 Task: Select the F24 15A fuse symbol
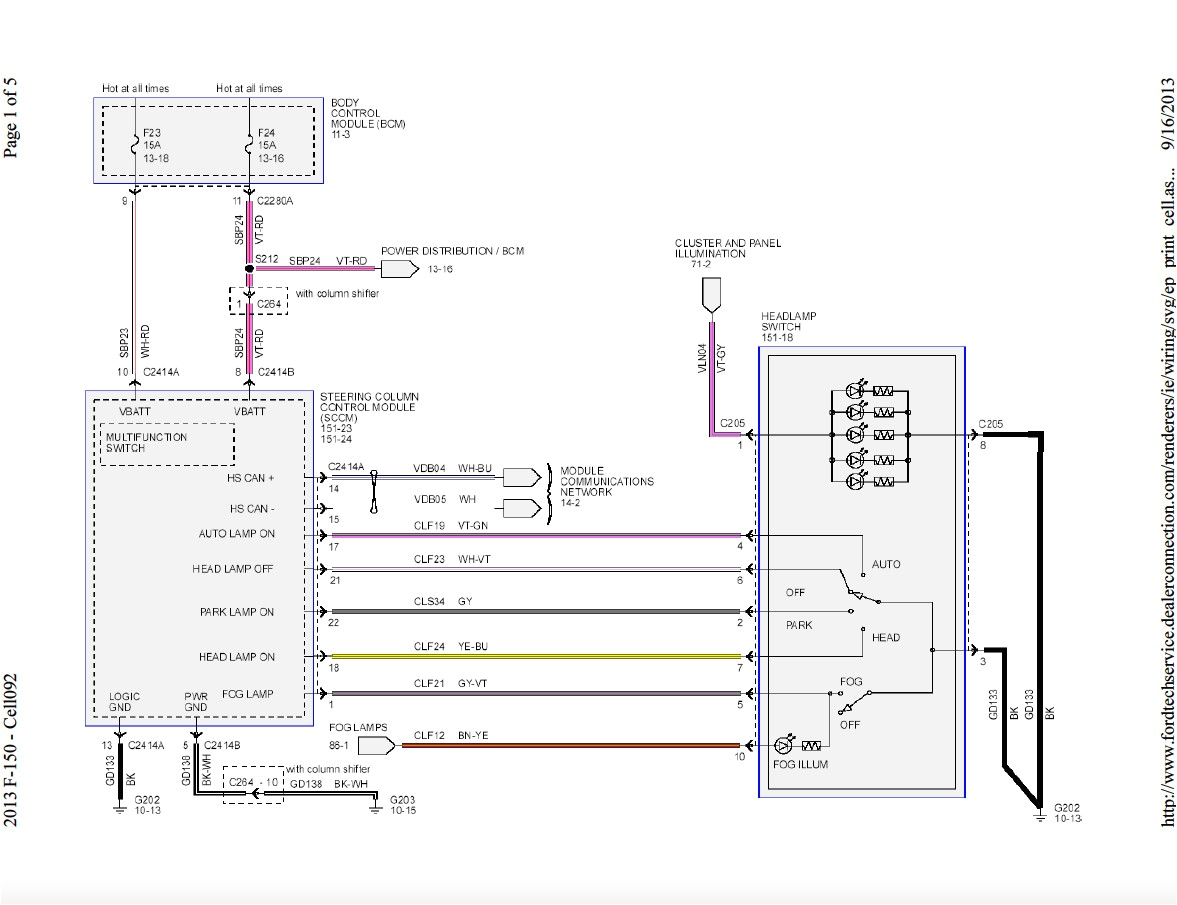pos(249,143)
